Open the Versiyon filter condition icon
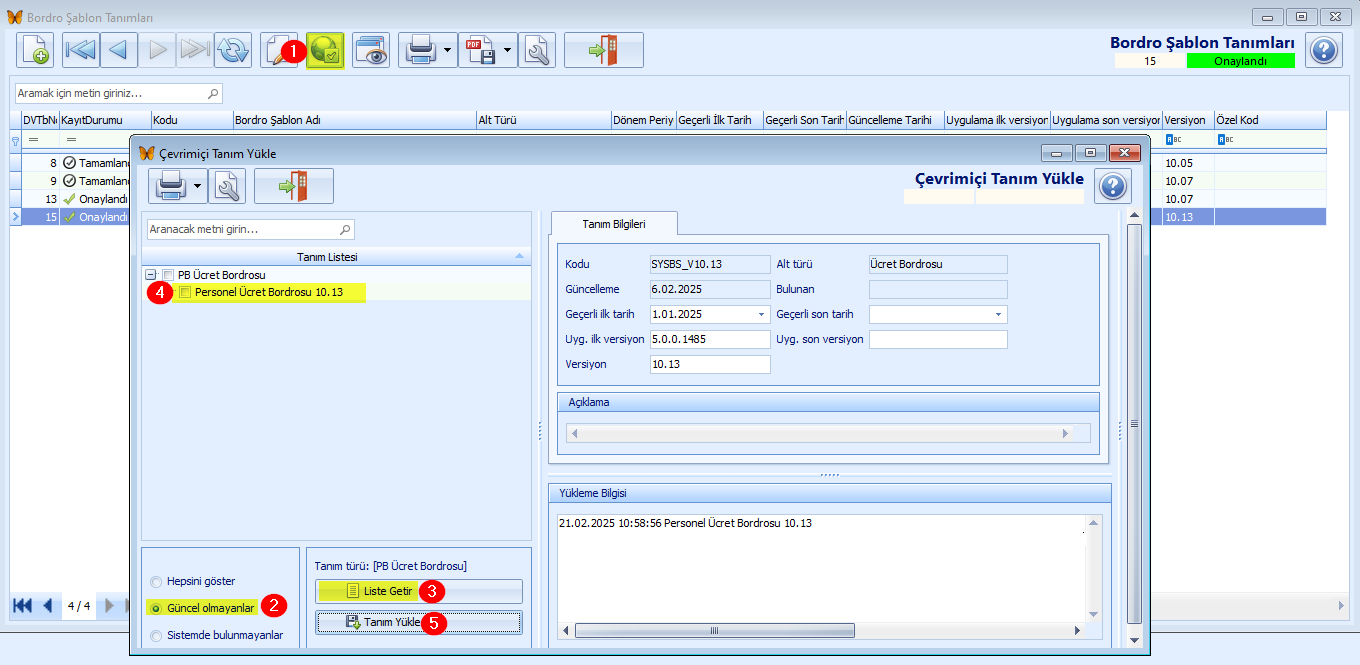Screen dimensions: 1360x665 (1175, 140)
